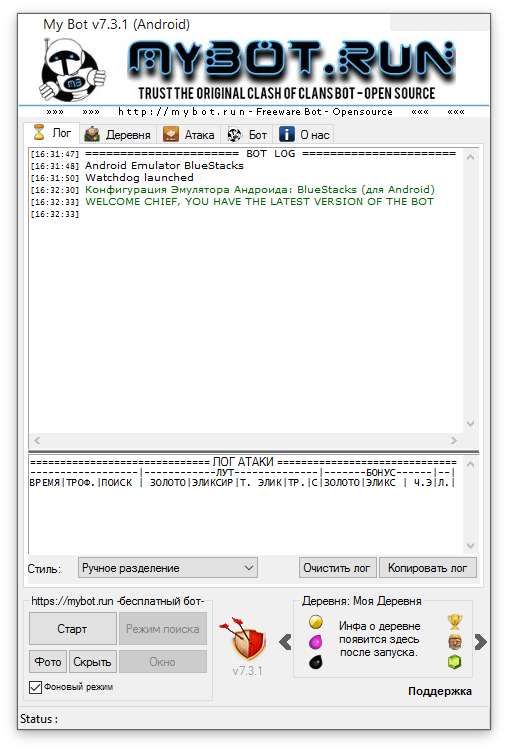Image resolution: width=508 pixels, height=751 pixels.
Task: Click the gold trophy icon
Action: pos(454,622)
